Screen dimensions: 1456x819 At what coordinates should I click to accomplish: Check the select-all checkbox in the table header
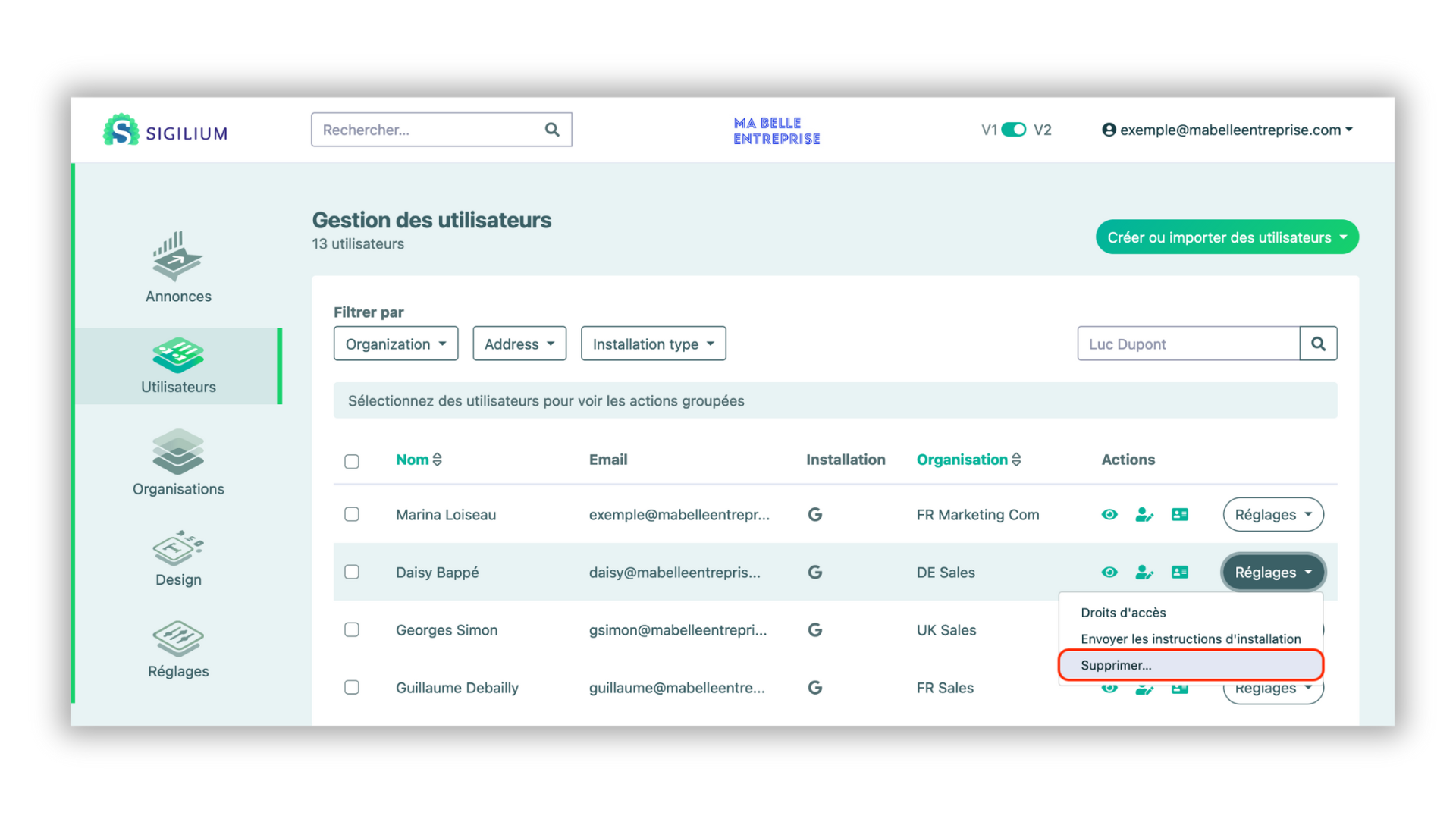[352, 462]
